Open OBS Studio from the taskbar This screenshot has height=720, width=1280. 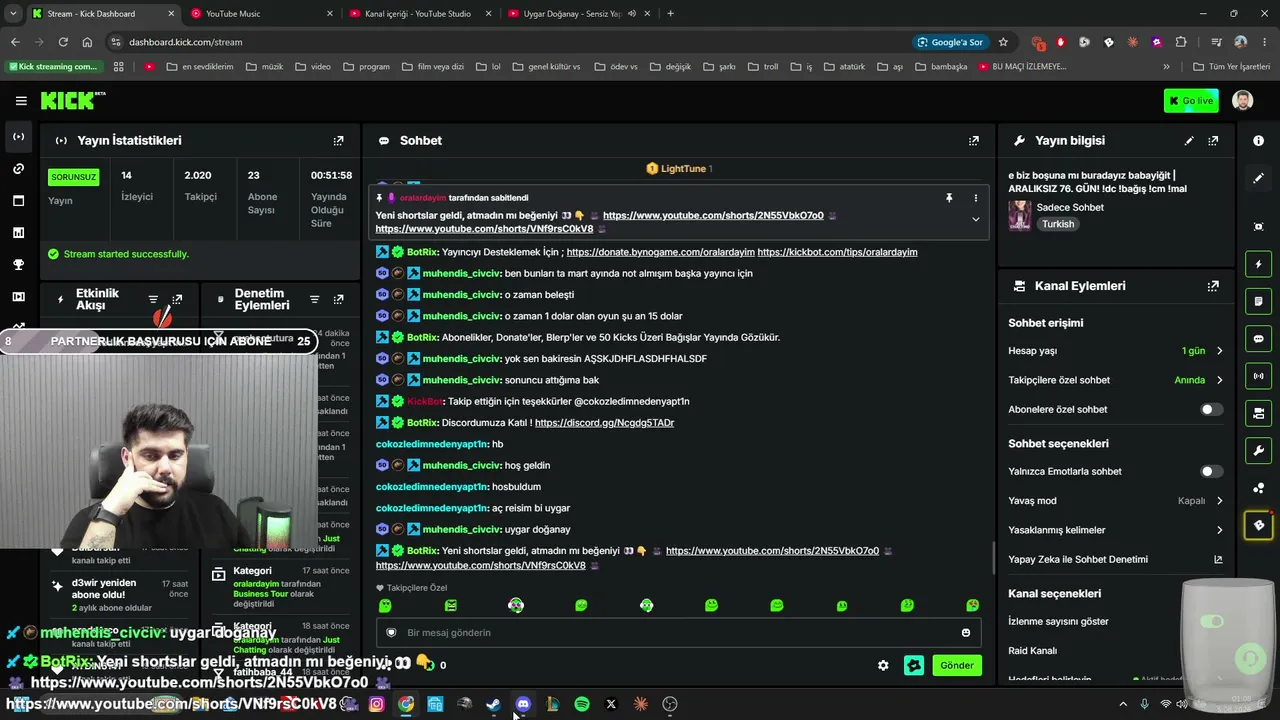[670, 704]
